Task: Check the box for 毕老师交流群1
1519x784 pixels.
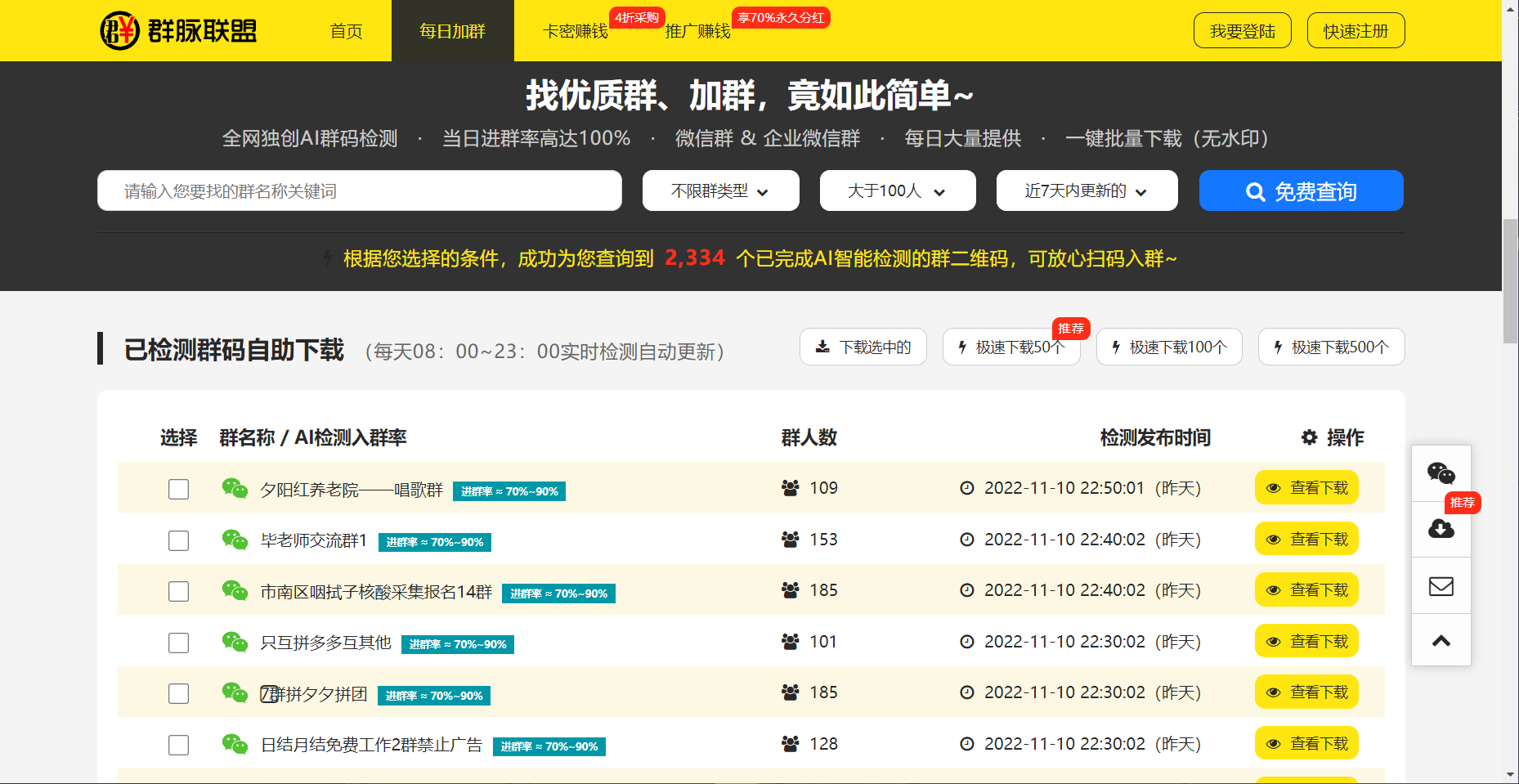Action: click(x=178, y=540)
